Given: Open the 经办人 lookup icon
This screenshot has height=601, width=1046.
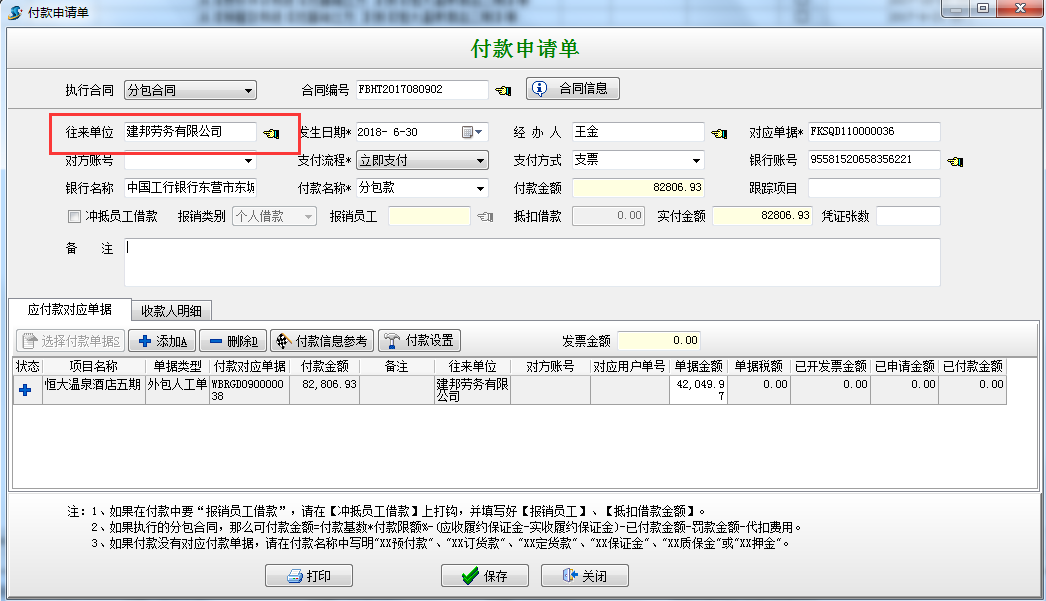Looking at the screenshot, I should tap(718, 132).
